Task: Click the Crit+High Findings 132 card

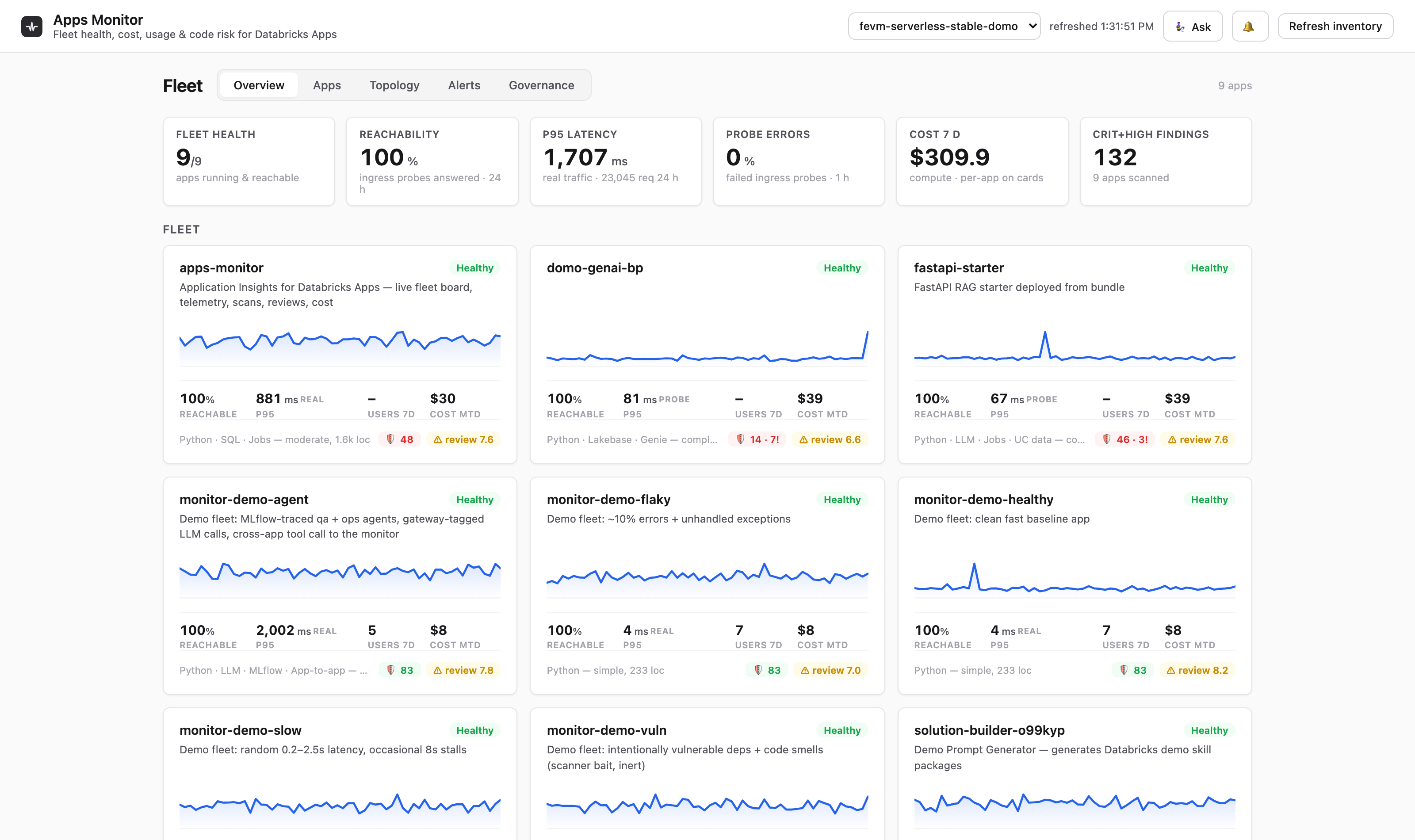Action: coord(1166,161)
